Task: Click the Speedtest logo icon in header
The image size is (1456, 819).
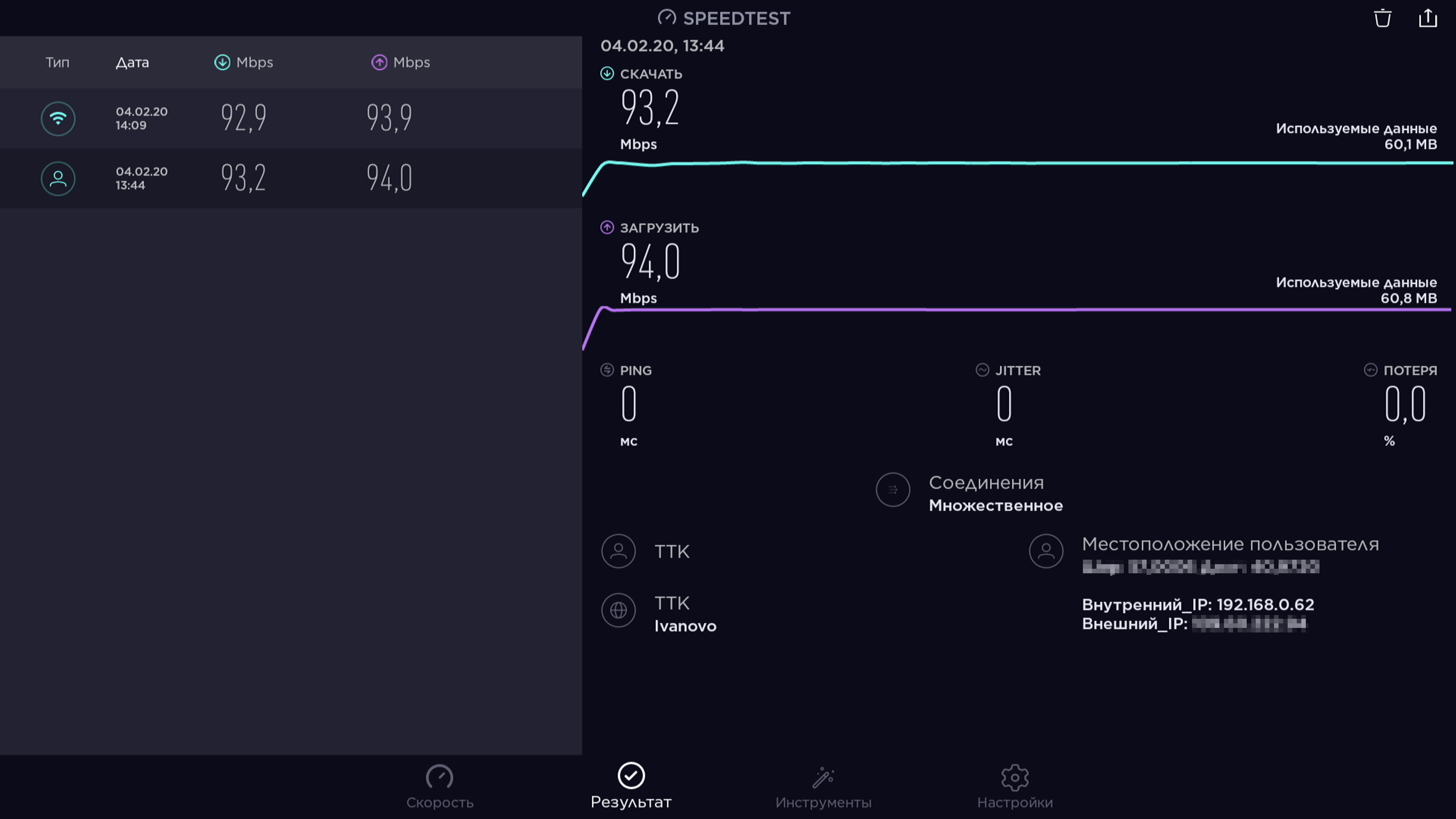Action: (667, 18)
